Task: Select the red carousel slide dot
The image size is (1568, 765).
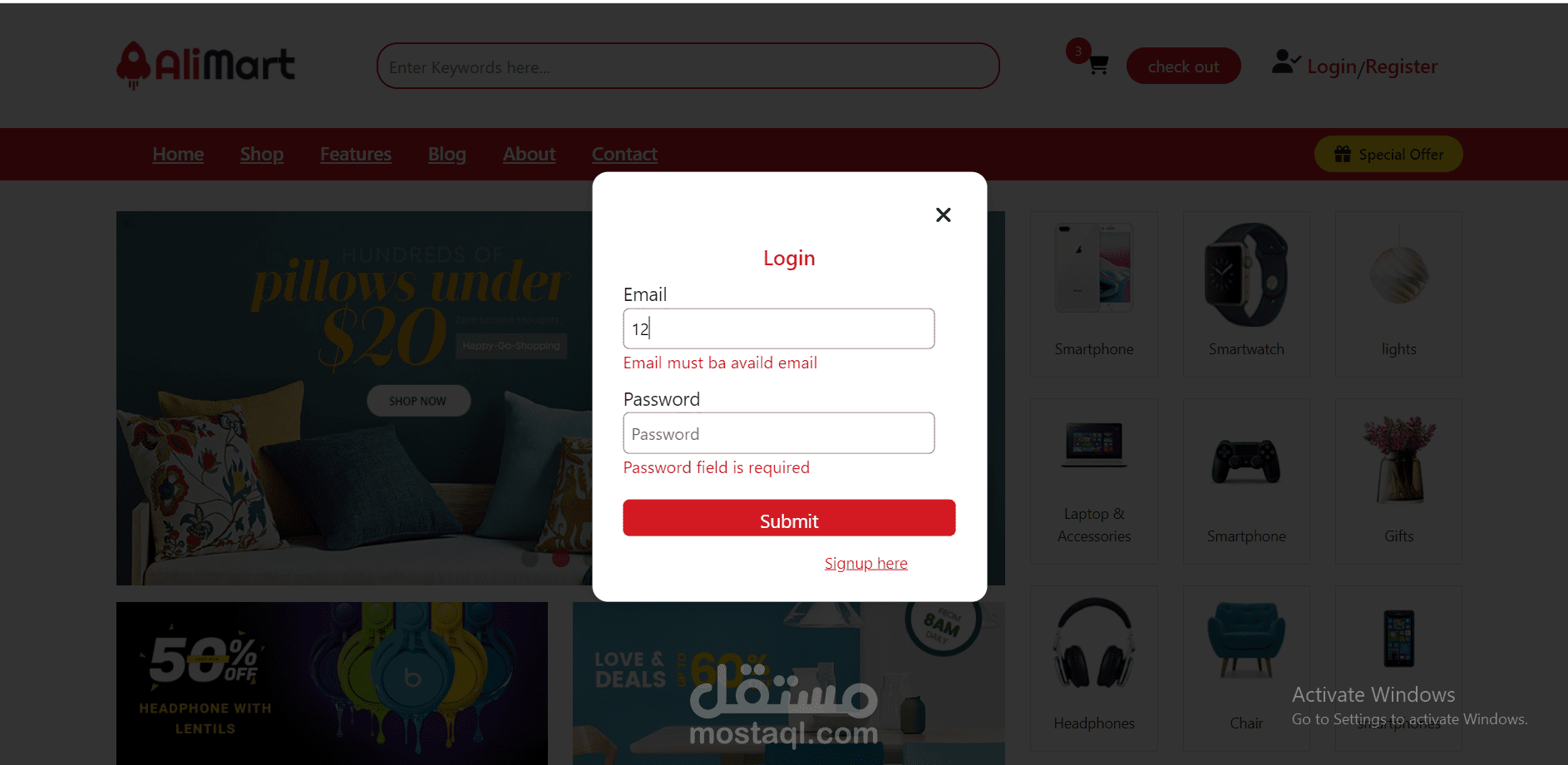Action: pyautogui.click(x=561, y=558)
